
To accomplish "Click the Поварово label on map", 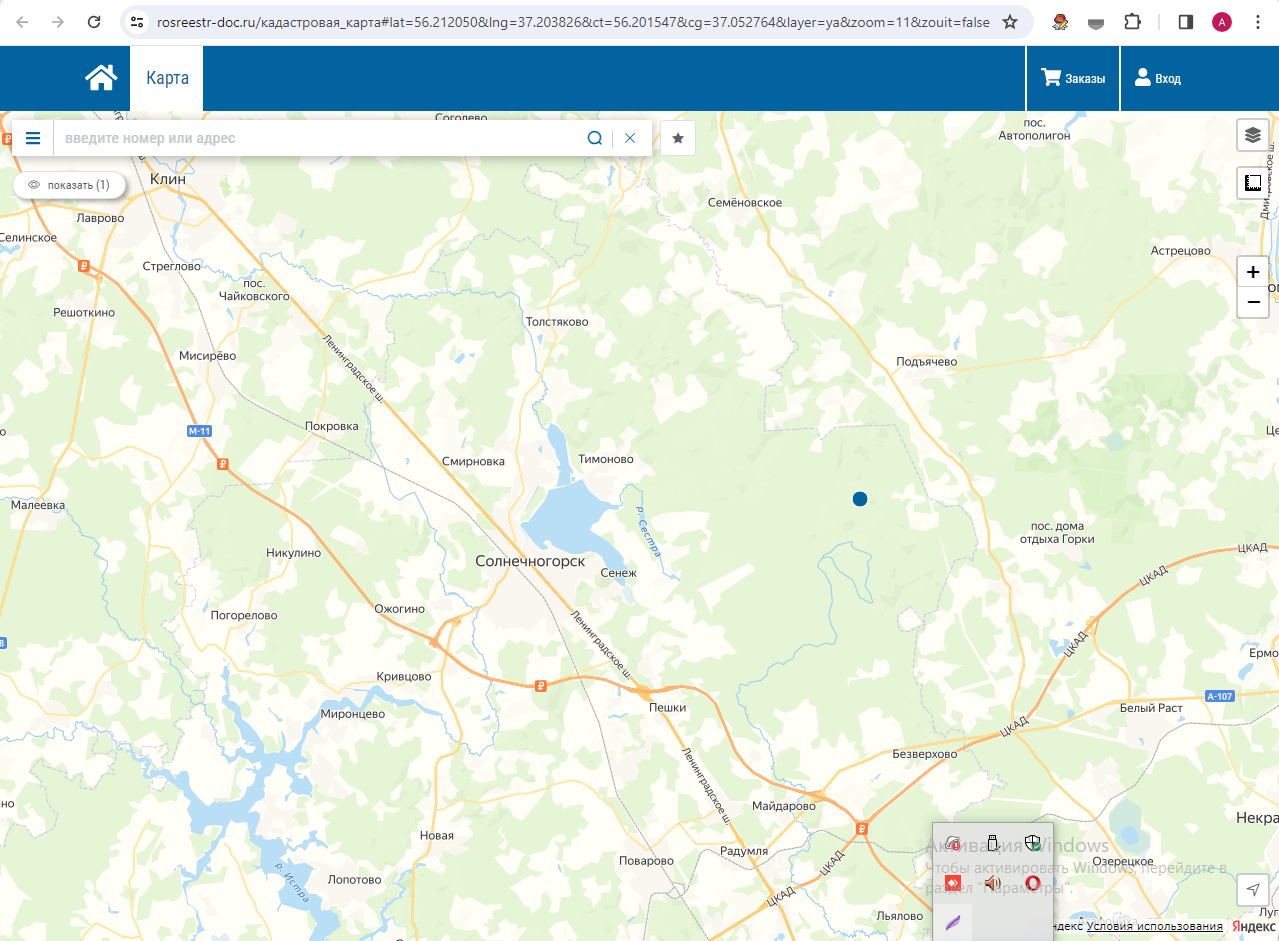I will coord(647,860).
